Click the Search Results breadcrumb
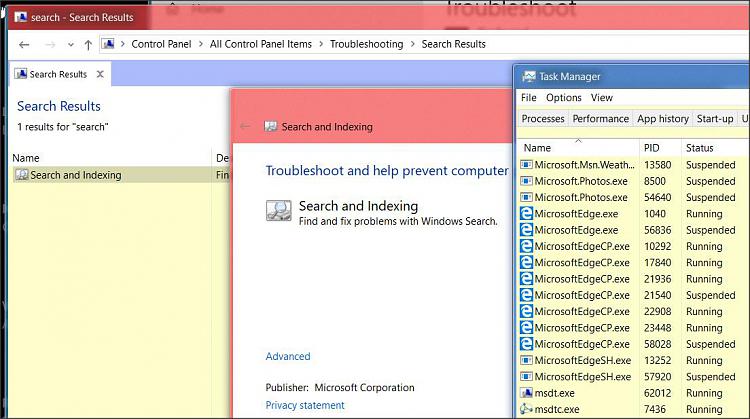This screenshot has width=750, height=419. (453, 44)
